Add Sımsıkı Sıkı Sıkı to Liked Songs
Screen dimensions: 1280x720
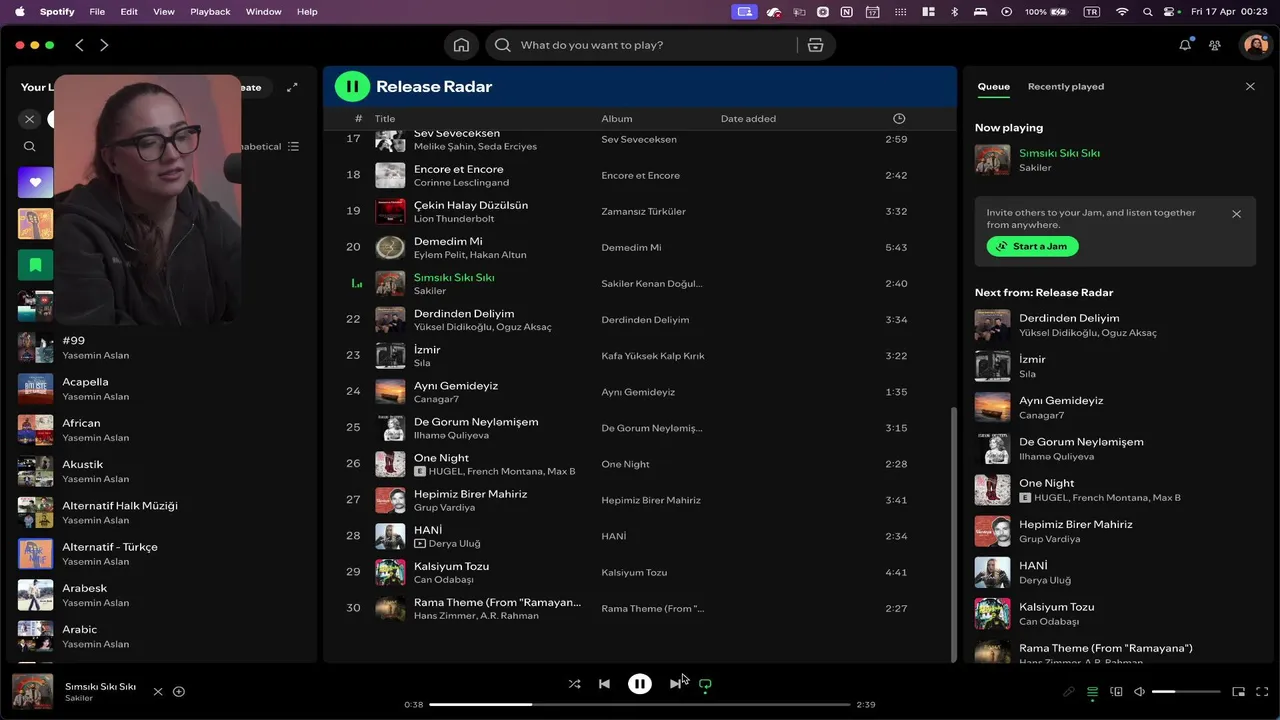[x=179, y=691]
